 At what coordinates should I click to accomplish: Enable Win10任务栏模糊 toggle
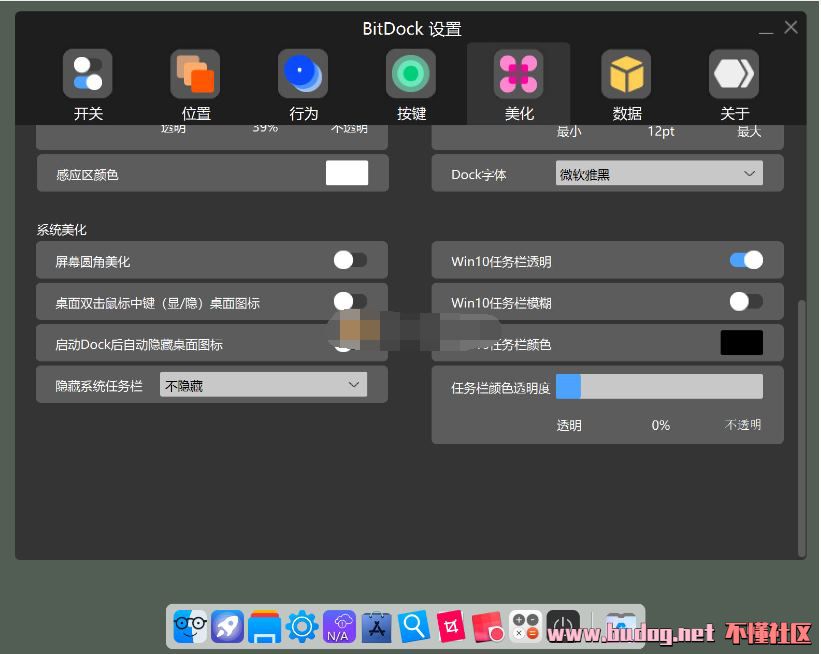point(746,301)
